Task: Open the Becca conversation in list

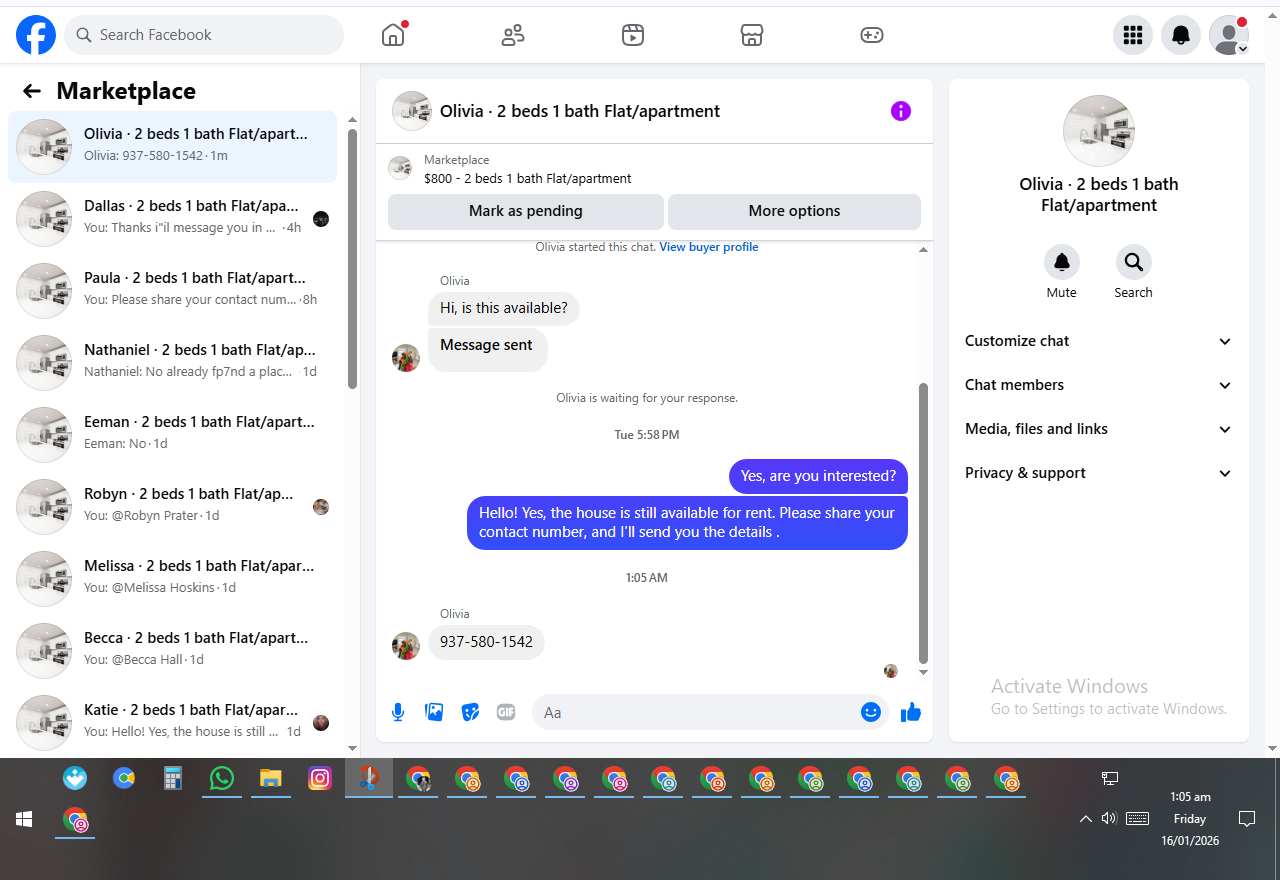Action: coord(172,651)
